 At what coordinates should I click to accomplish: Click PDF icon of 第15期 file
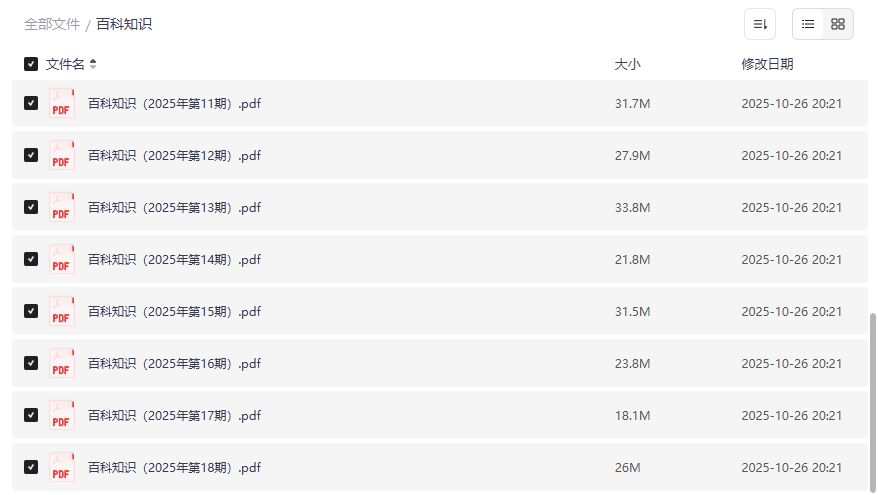click(62, 311)
